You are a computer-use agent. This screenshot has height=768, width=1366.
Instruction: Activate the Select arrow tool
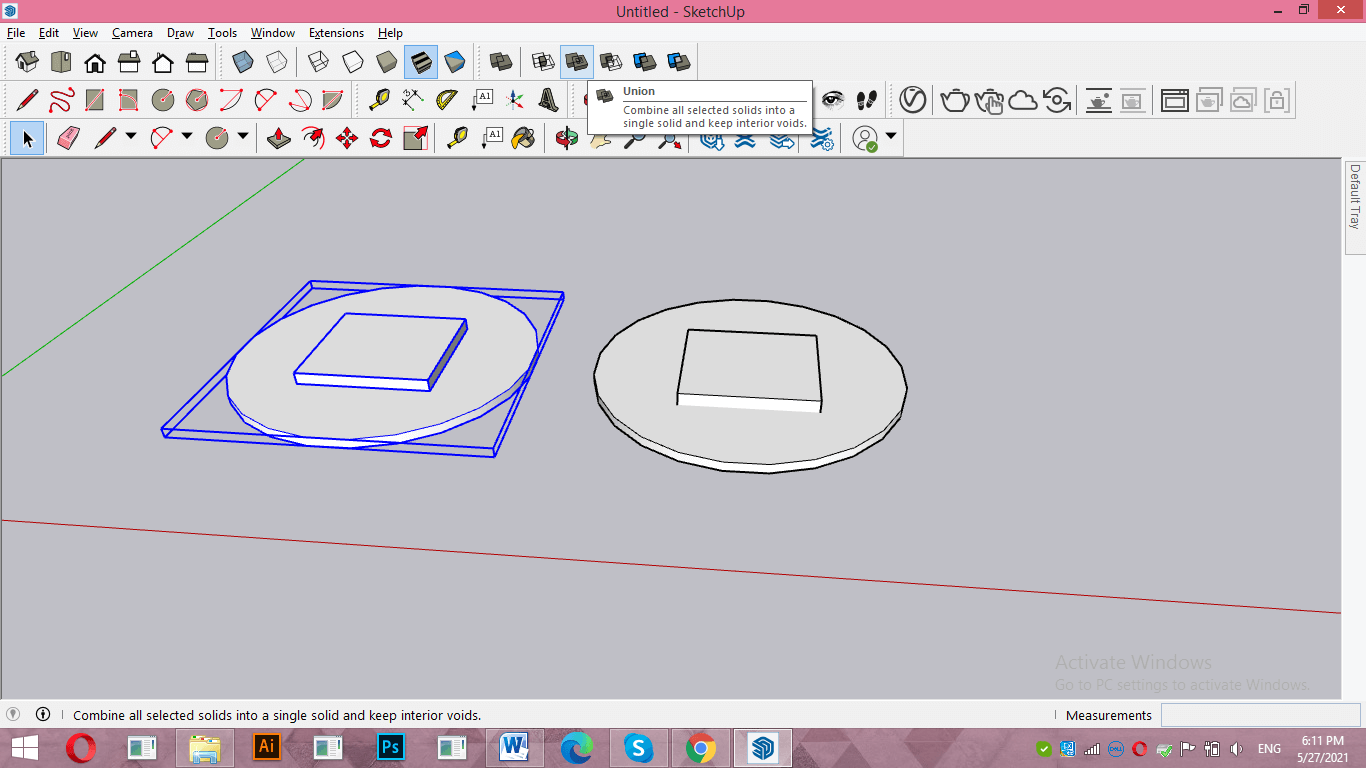[x=27, y=138]
